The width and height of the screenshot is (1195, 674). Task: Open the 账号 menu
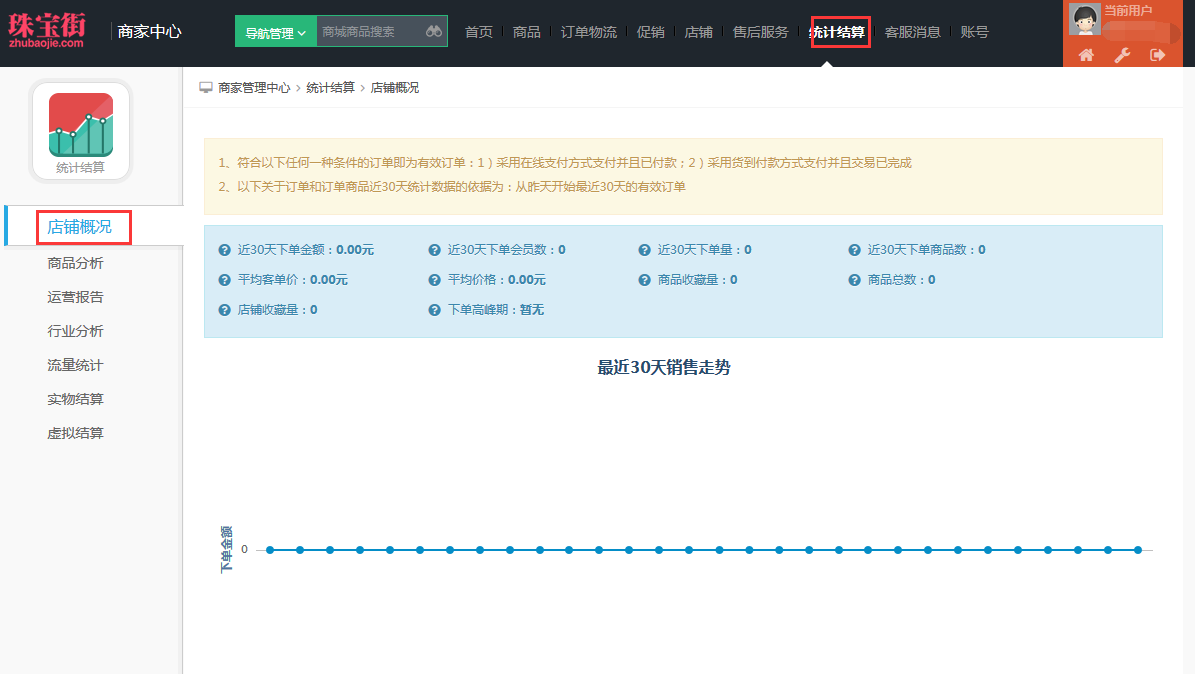coord(974,32)
